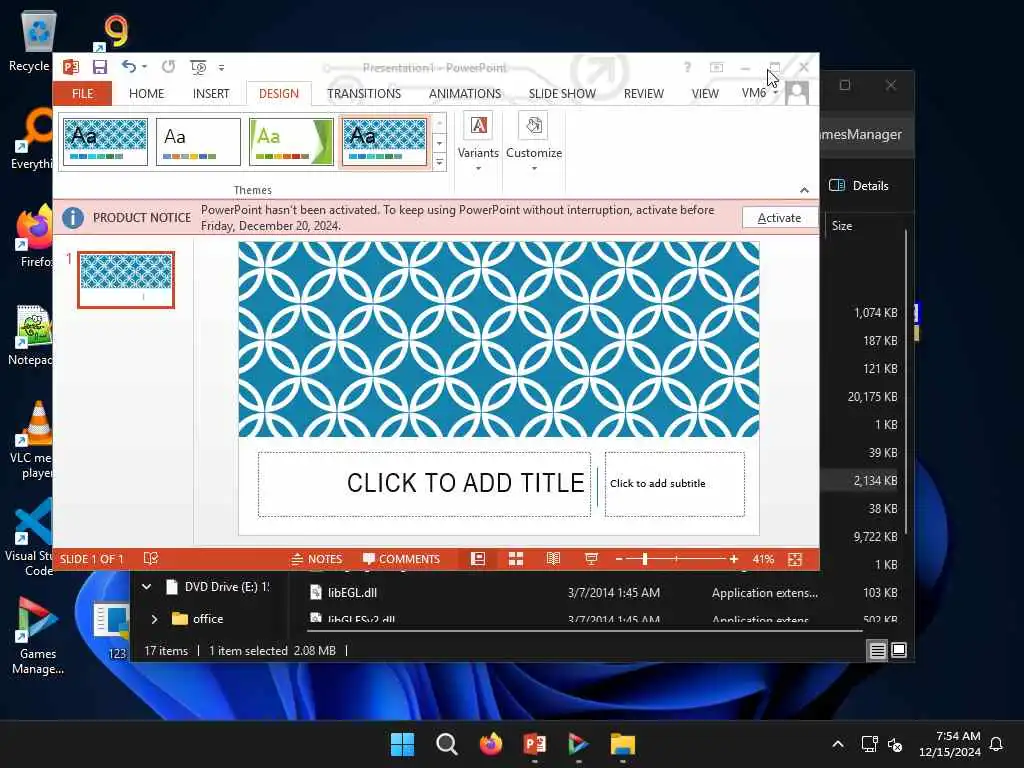Open File Explorer from the taskbar
This screenshot has height=768, width=1024.
622,744
